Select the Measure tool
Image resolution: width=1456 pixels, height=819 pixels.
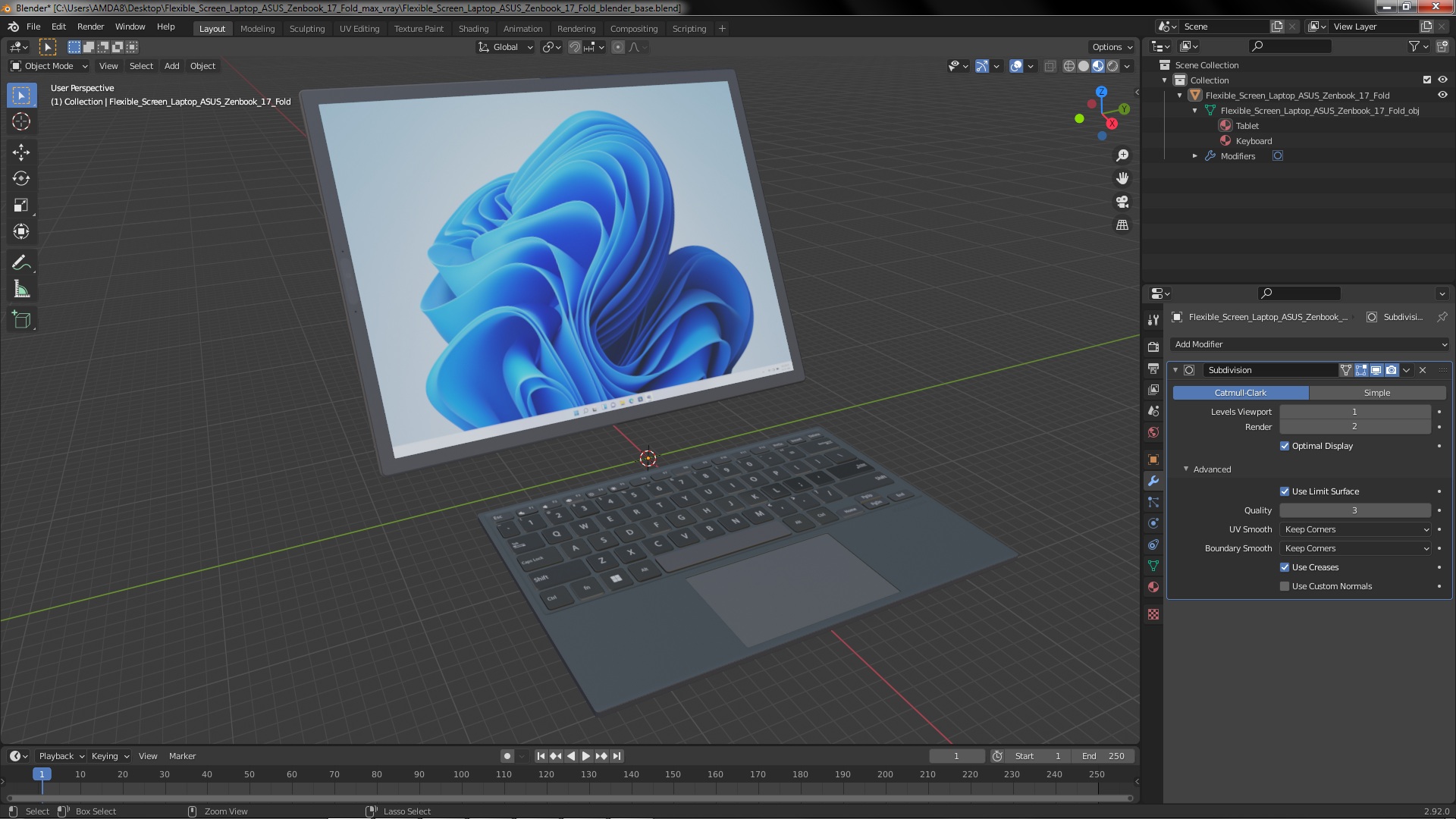(x=21, y=290)
